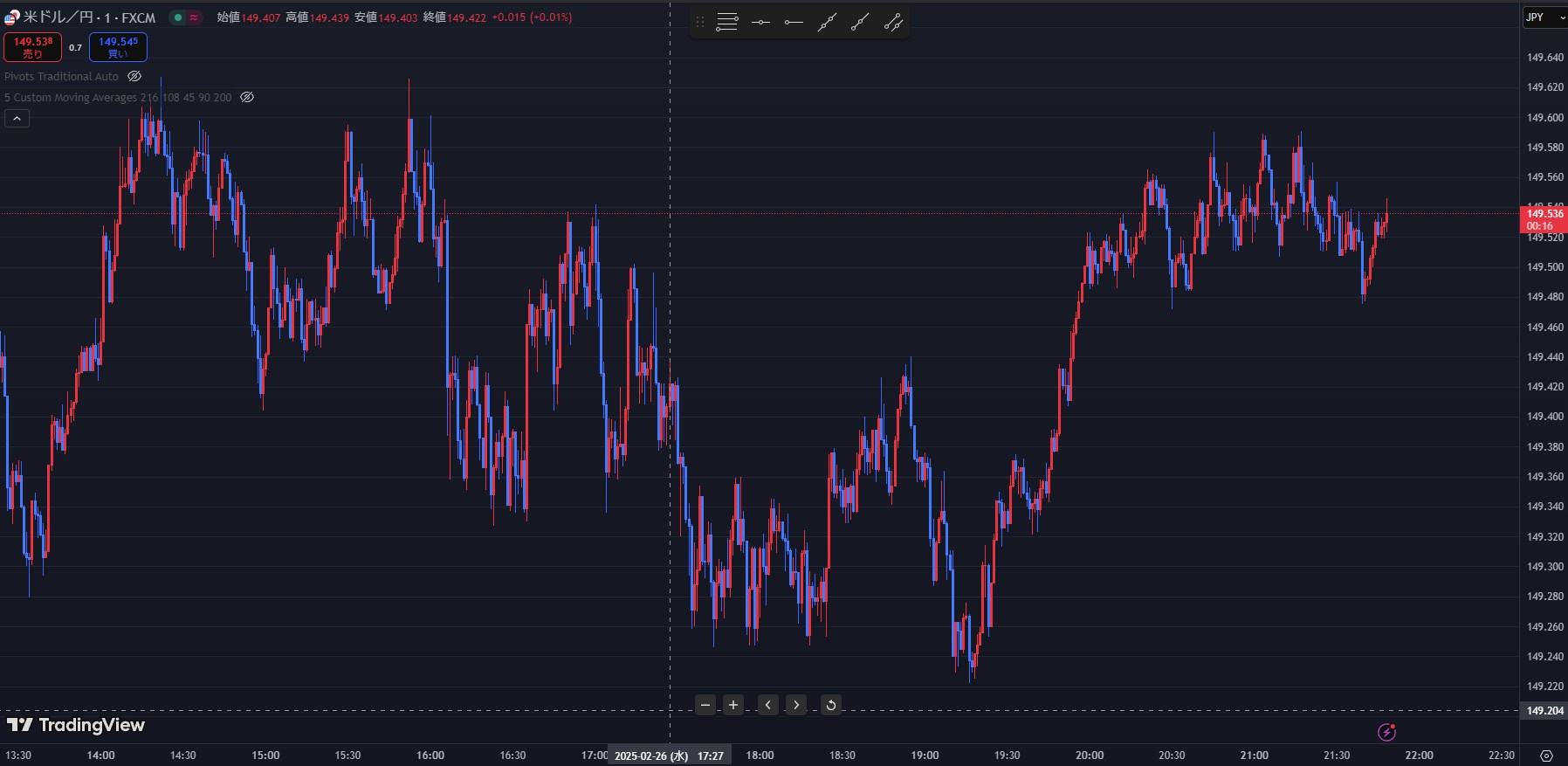
Task: Select the parallel channel drawing tool
Action: [893, 23]
